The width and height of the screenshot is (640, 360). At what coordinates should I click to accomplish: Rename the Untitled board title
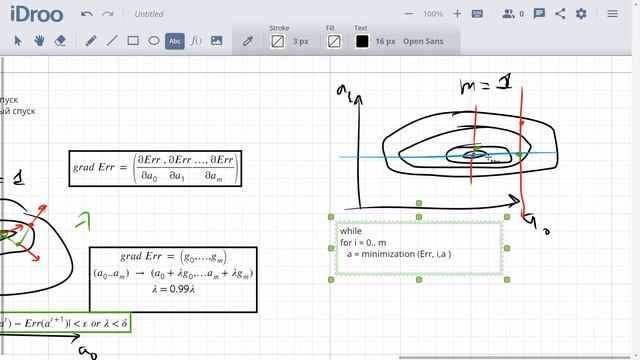[149, 14]
